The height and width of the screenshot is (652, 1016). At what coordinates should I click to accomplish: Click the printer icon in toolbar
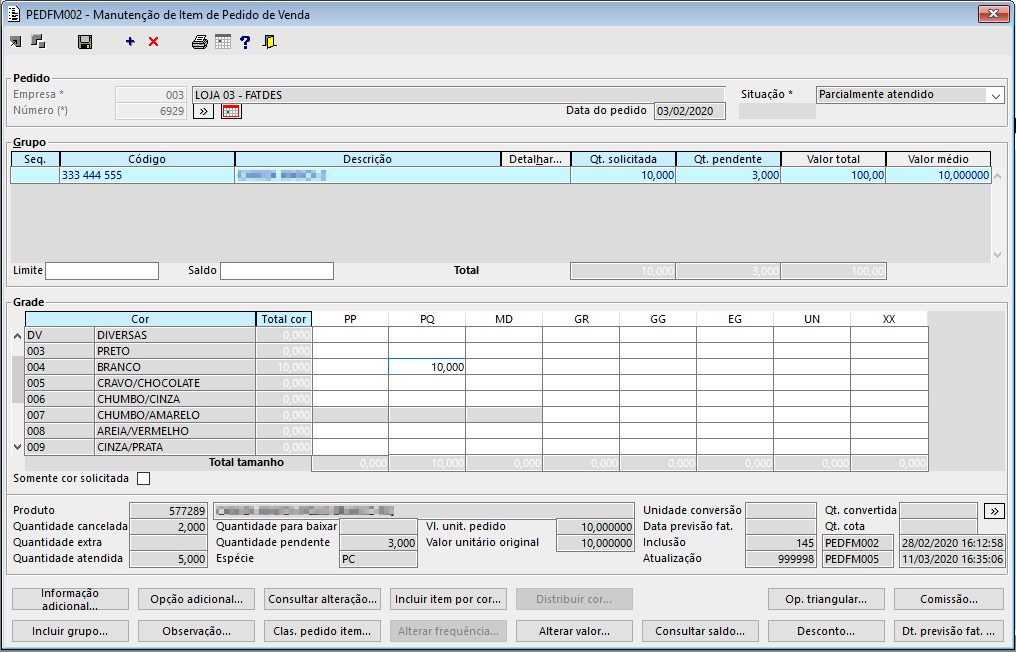pyautogui.click(x=200, y=42)
